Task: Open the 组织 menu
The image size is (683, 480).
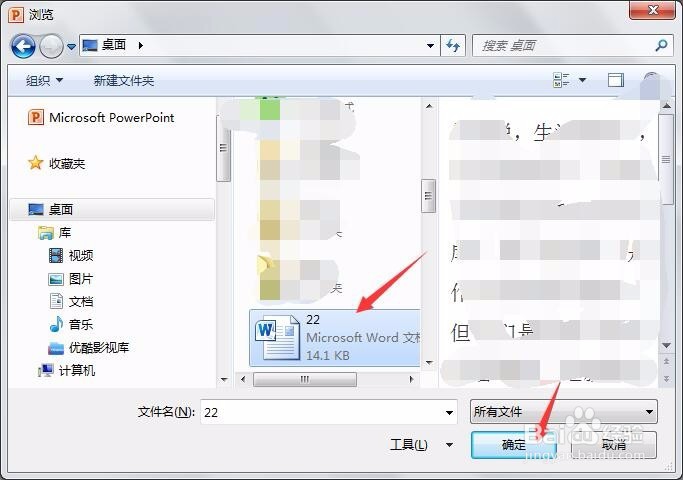Action: pyautogui.click(x=44, y=81)
